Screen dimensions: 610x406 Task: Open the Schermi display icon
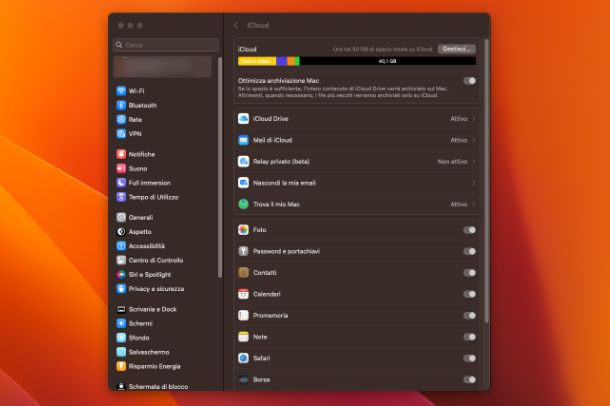pyautogui.click(x=121, y=324)
